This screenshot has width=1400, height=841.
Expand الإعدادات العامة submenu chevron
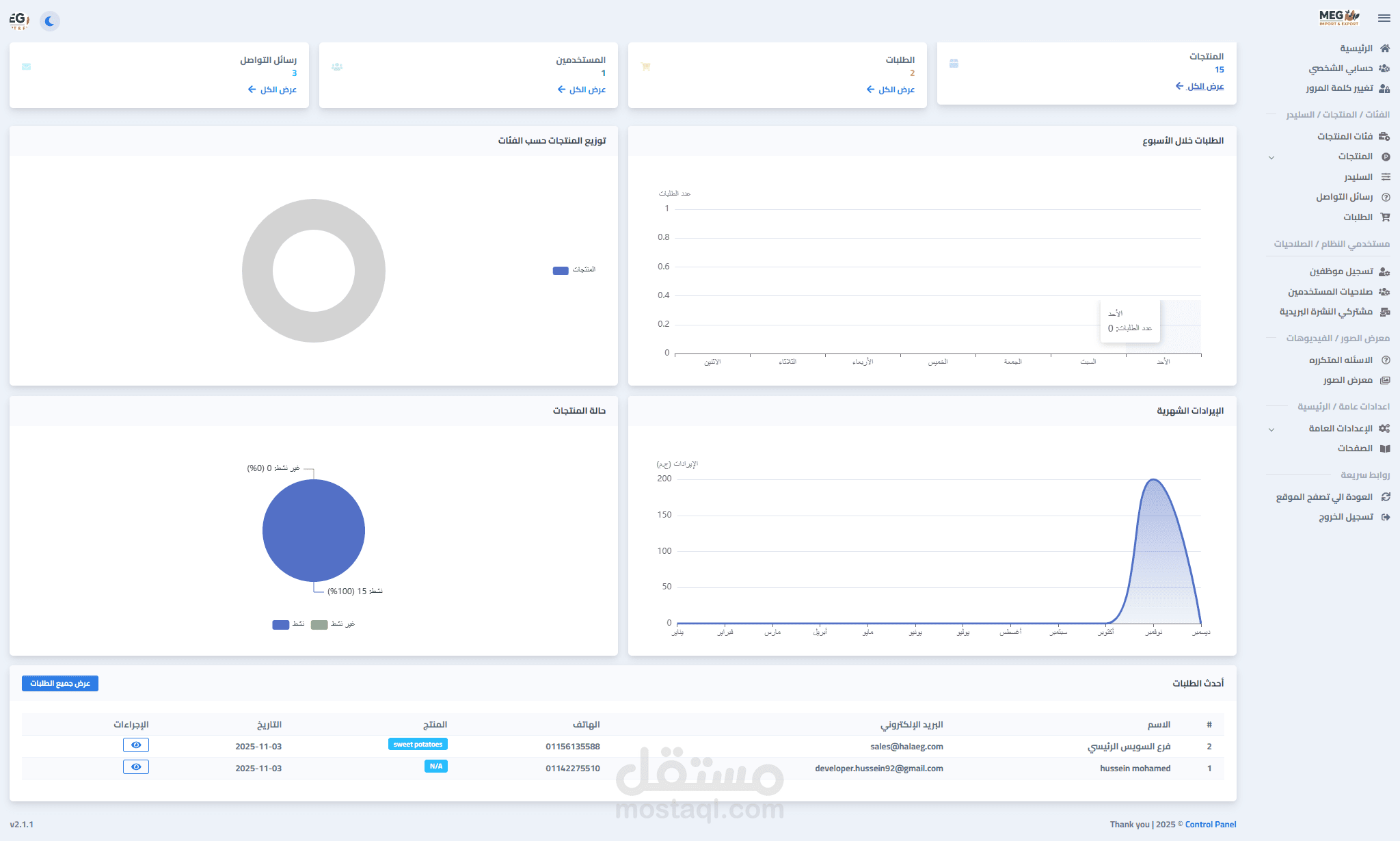[x=1271, y=429]
